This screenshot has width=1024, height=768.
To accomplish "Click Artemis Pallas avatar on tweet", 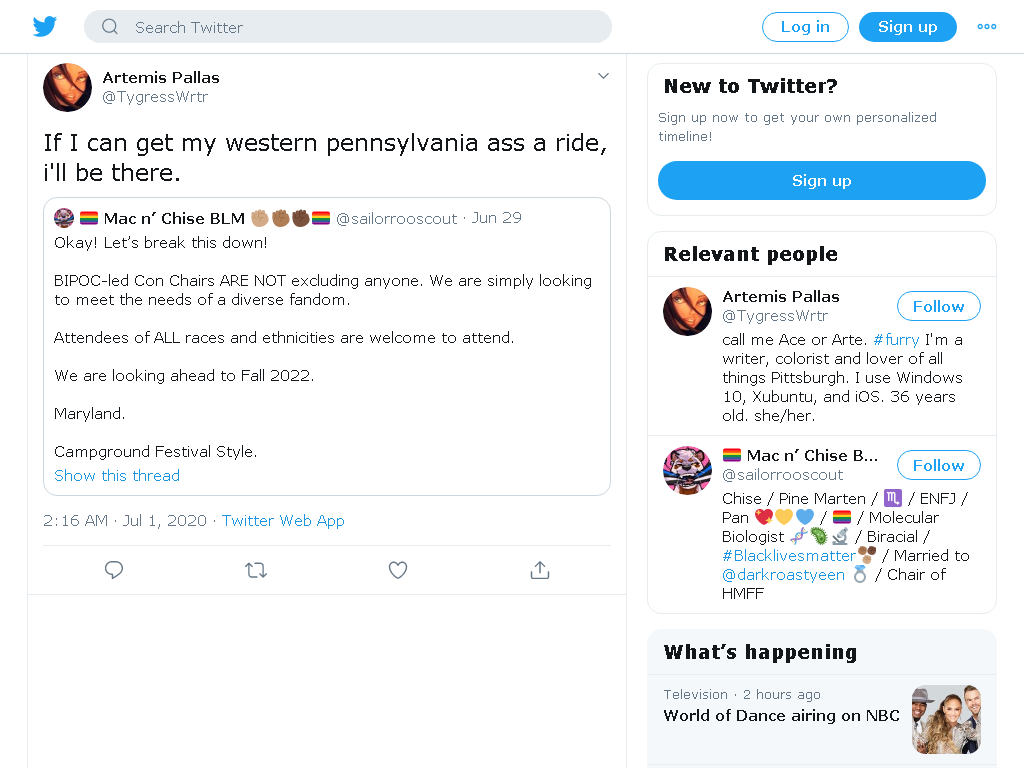I will pyautogui.click(x=67, y=88).
